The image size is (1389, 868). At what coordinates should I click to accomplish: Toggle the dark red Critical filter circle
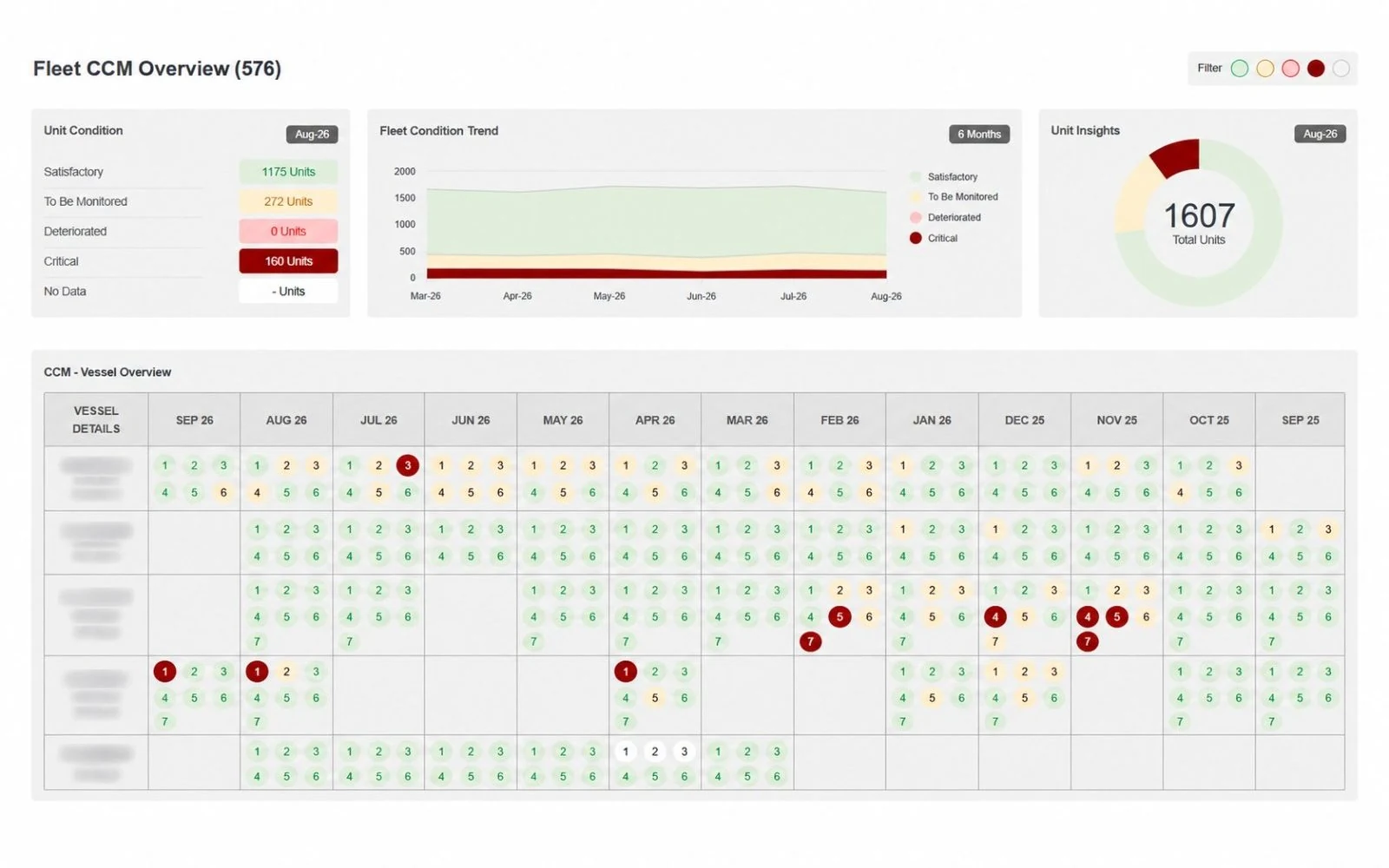[x=1316, y=69]
